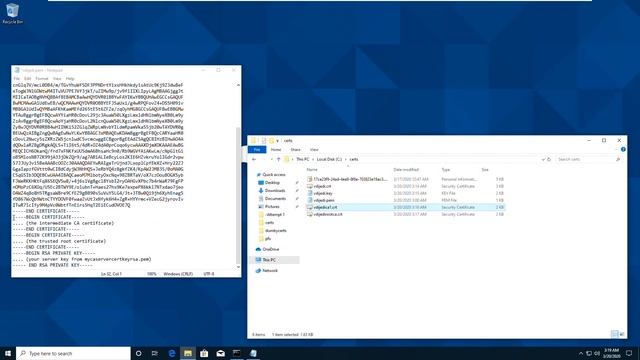Open the Home tab in Explorer ribbon
This screenshot has height=360, width=640.
(x=276, y=150)
